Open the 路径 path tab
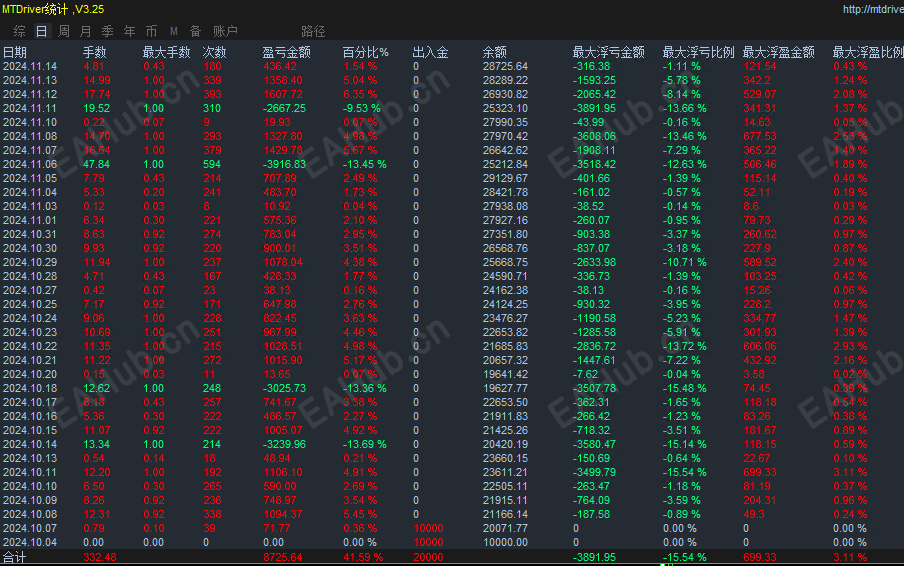The height and width of the screenshot is (566, 904). click(x=313, y=31)
